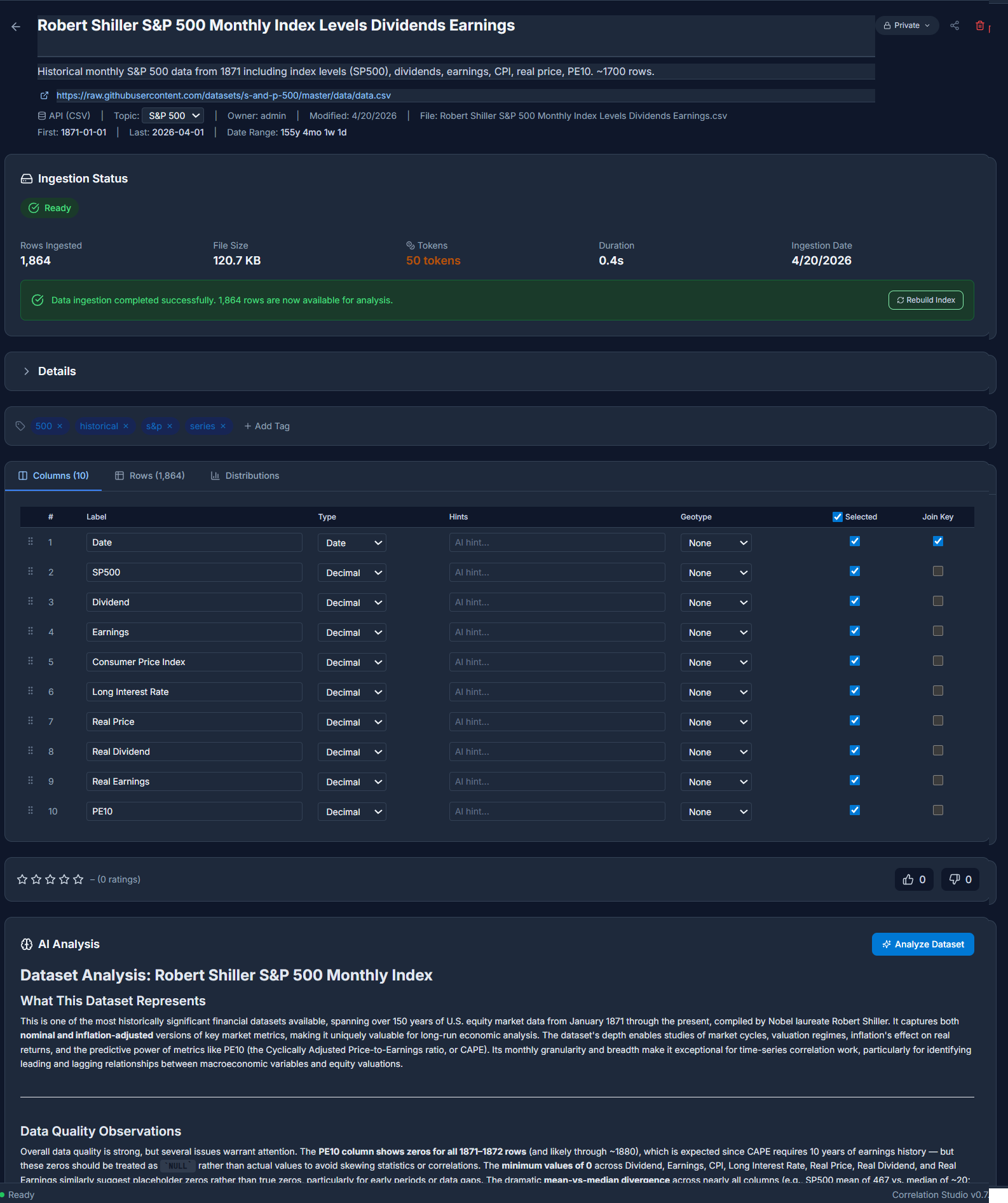The height and width of the screenshot is (1203, 1008).
Task: Click drag handle of PE10 row
Action: pyautogui.click(x=31, y=811)
